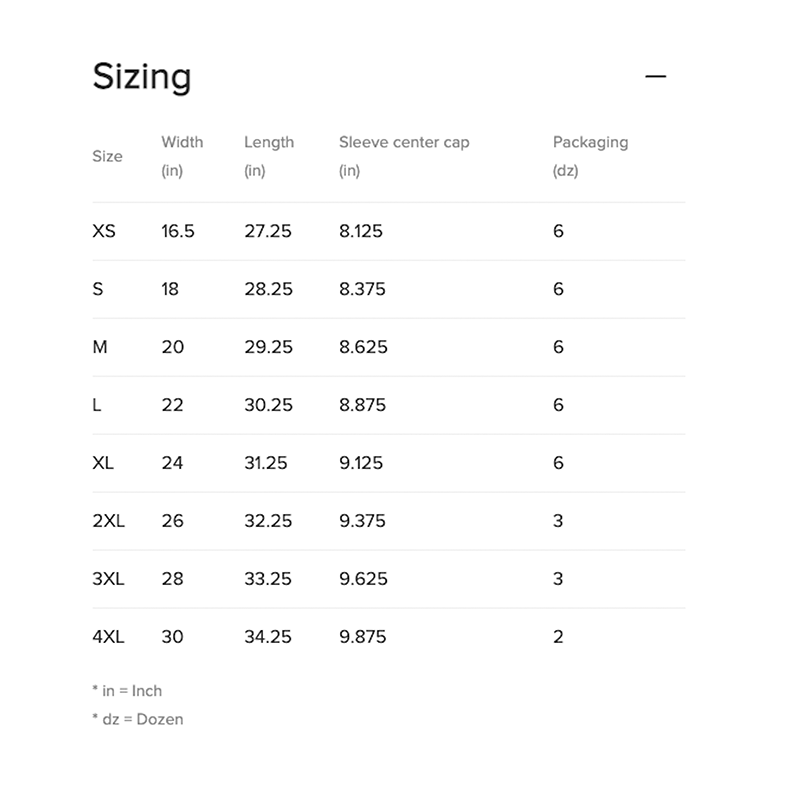Select the Sleeve center cap header
This screenshot has height=800, width=800.
point(404,156)
